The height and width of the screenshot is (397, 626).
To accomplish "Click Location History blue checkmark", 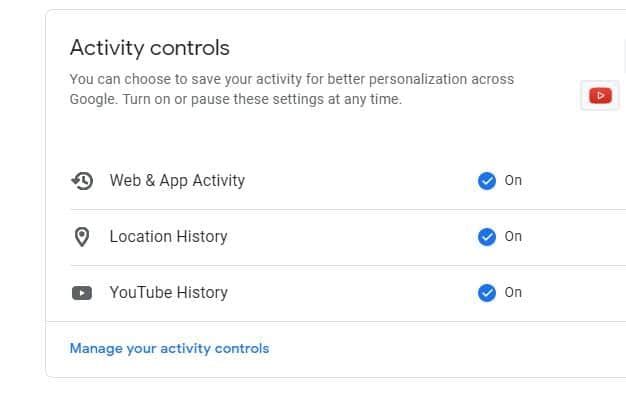I will 487,237.
